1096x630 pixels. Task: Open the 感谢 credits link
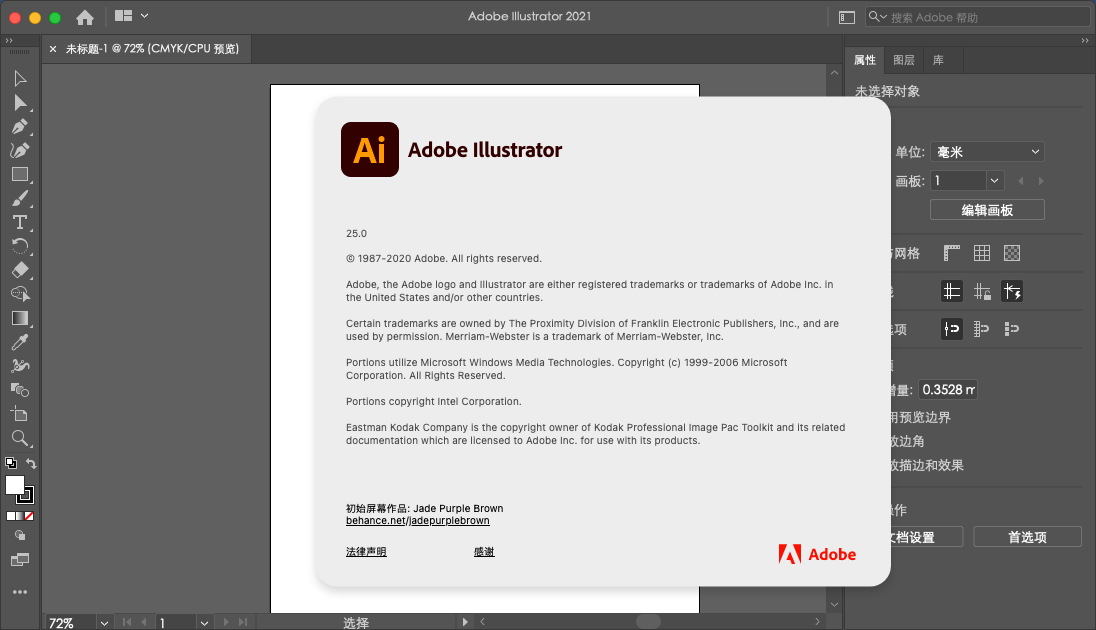tap(484, 552)
